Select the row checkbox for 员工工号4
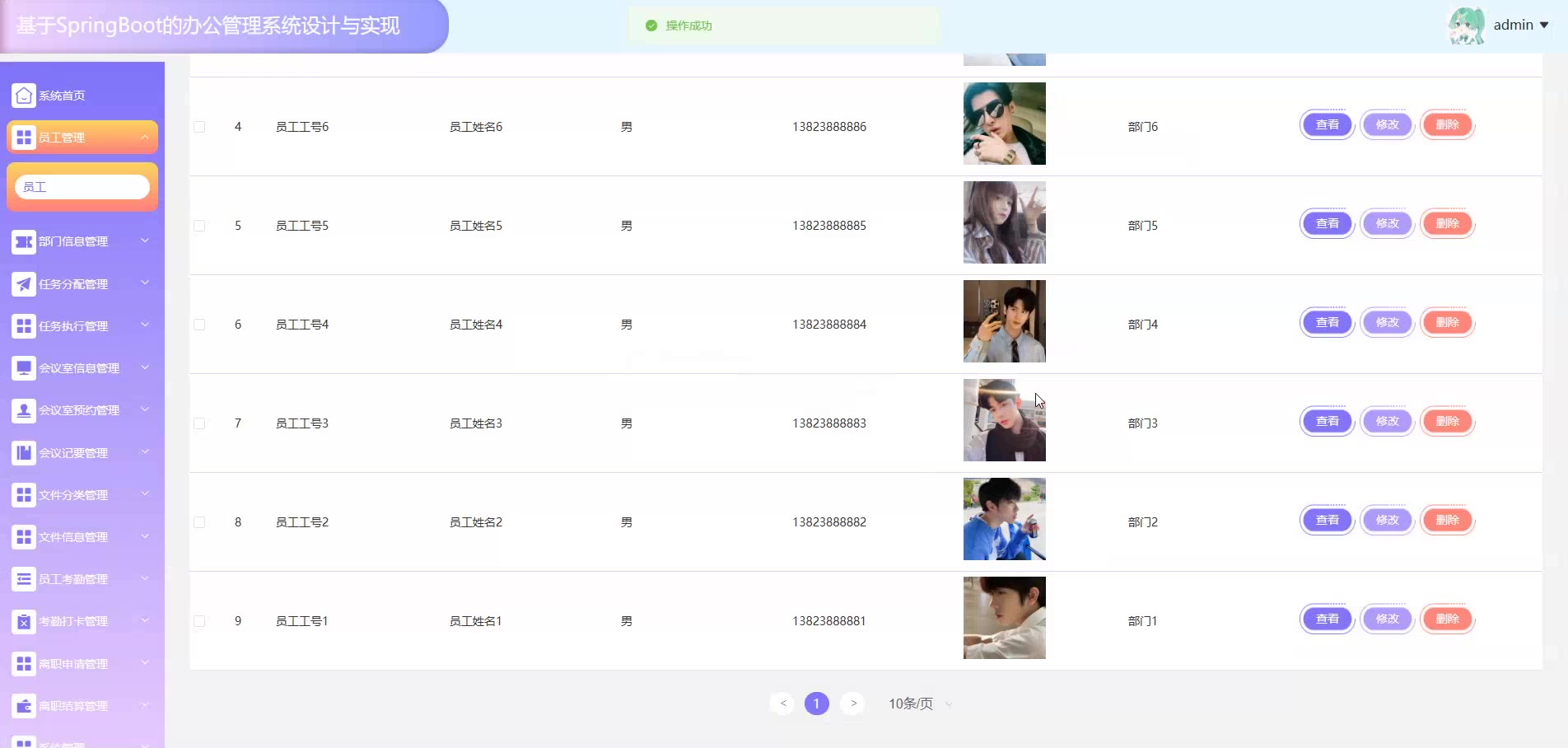This screenshot has height=748, width=1568. pos(199,325)
